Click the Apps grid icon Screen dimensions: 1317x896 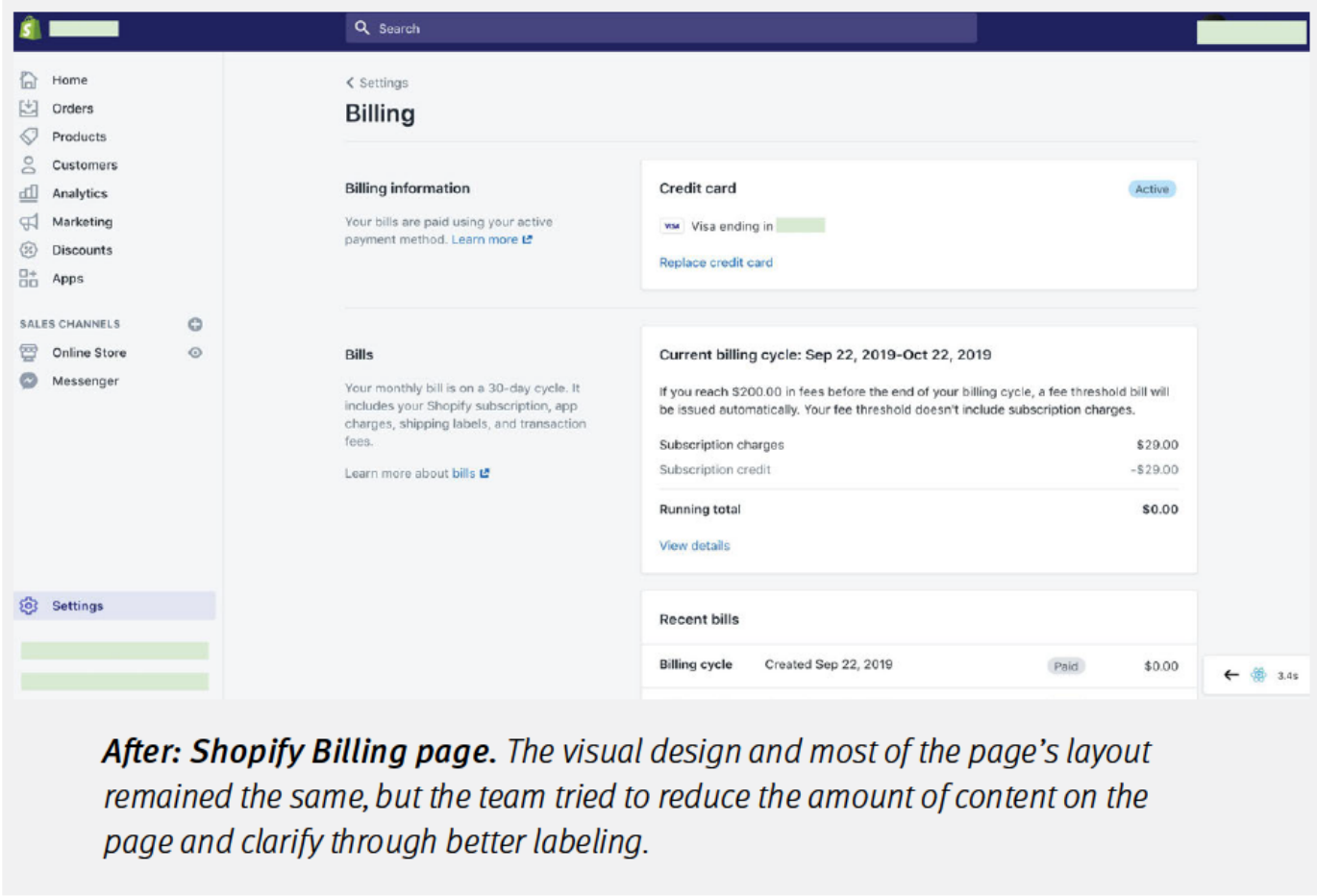pos(29,279)
